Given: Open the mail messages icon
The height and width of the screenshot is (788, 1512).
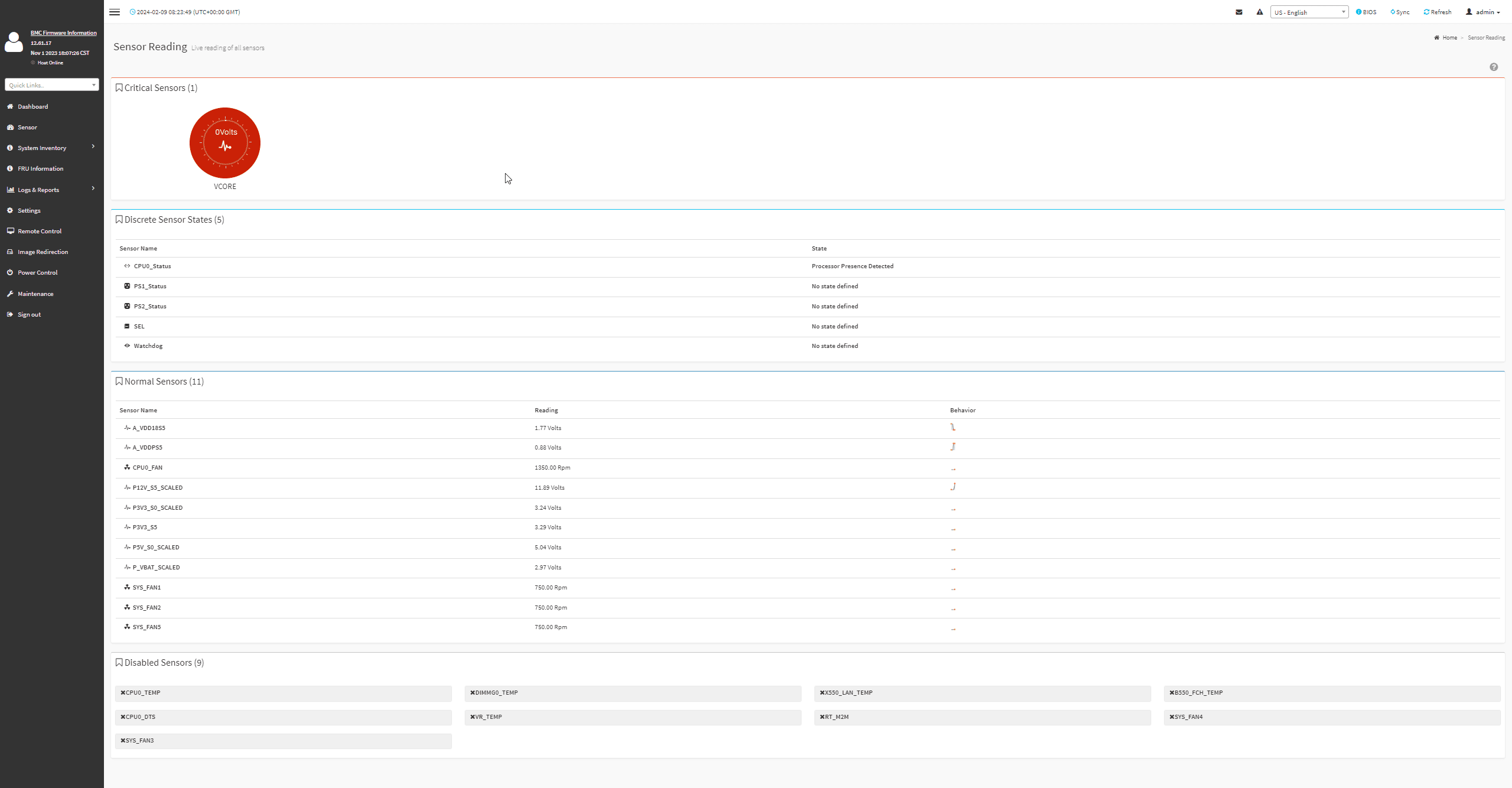Looking at the screenshot, I should [x=1239, y=12].
